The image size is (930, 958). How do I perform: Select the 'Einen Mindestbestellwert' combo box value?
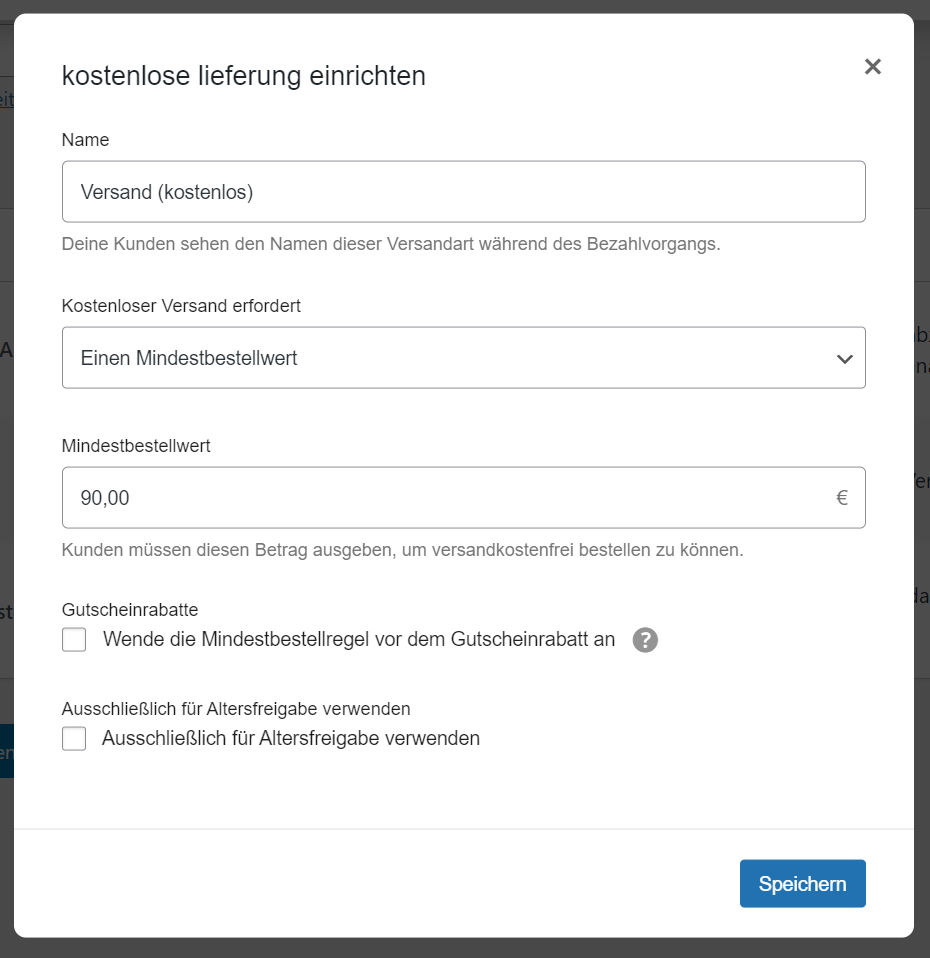coord(189,358)
